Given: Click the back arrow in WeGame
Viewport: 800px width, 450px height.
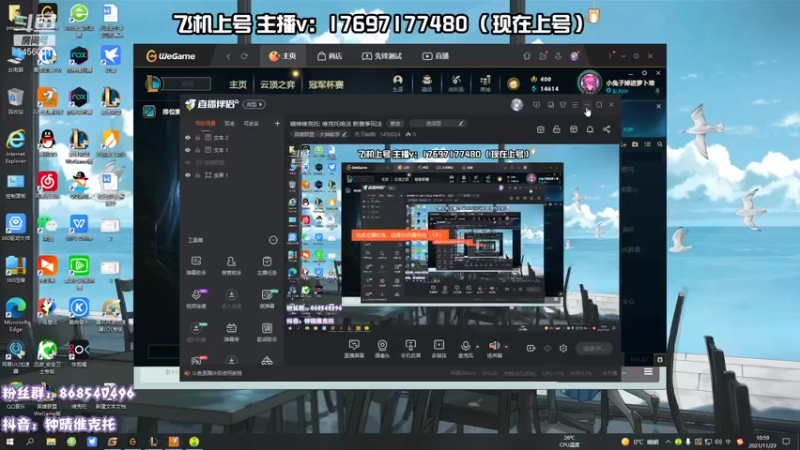Looking at the screenshot, I should pyautogui.click(x=228, y=56).
